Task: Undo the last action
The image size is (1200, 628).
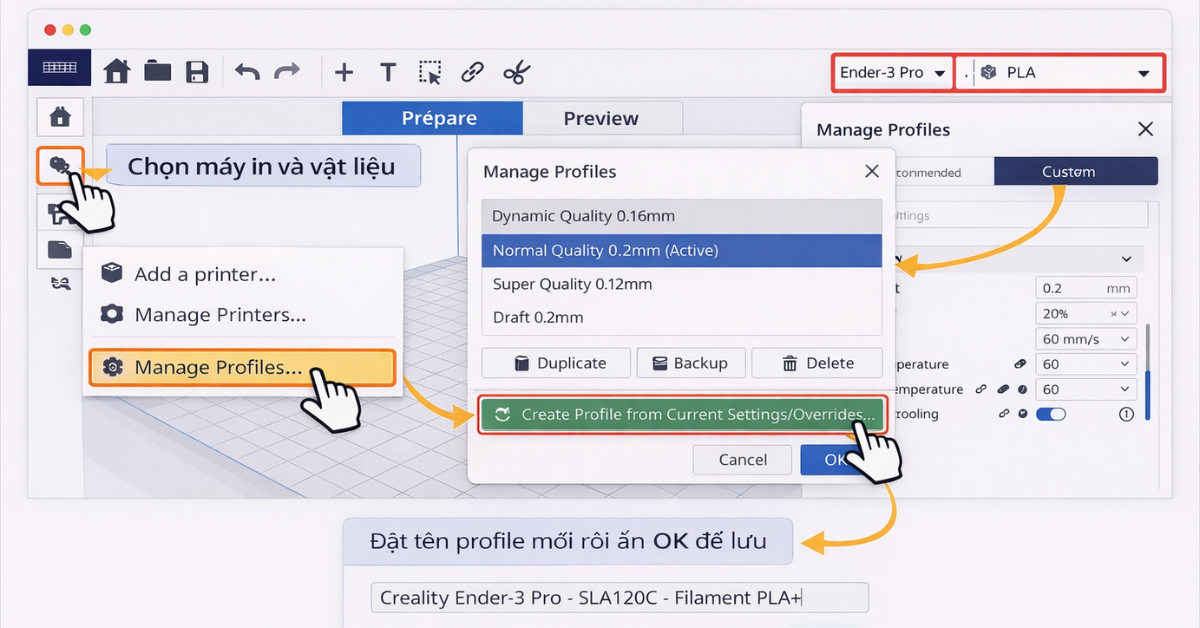Action: (x=247, y=72)
